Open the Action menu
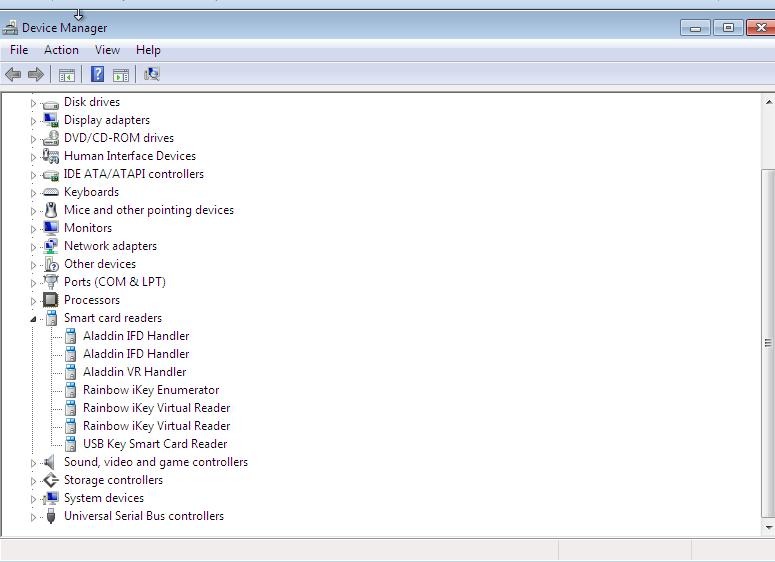 [x=61, y=50]
